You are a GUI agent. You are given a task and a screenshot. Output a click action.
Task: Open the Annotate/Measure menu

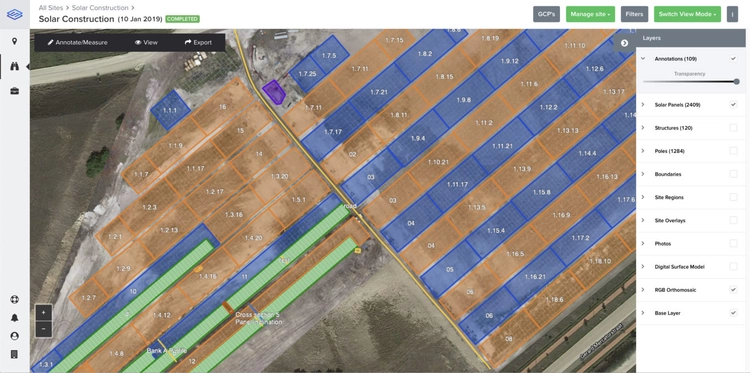click(77, 43)
